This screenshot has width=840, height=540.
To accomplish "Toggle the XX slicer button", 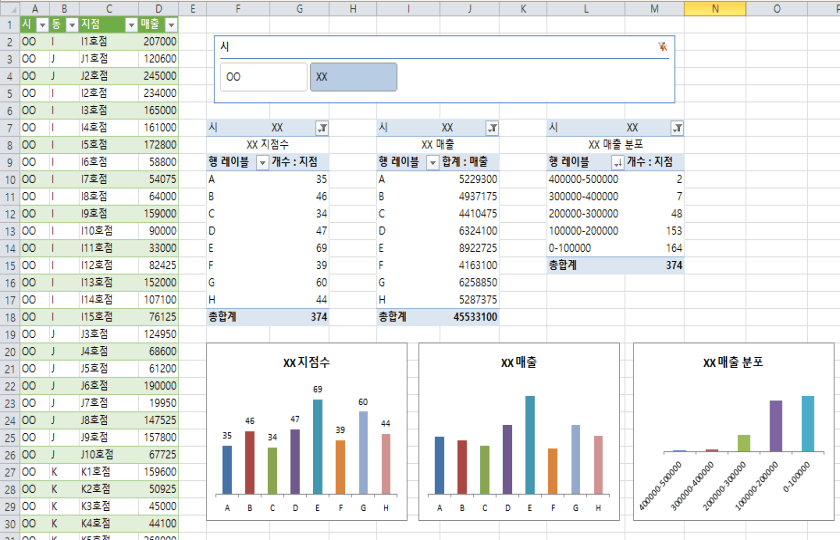I will pos(353,77).
